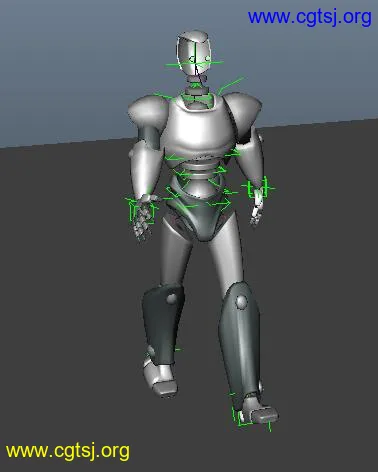Select the green wrist control on right side hand
This screenshot has height=472, width=378.
click(258, 188)
